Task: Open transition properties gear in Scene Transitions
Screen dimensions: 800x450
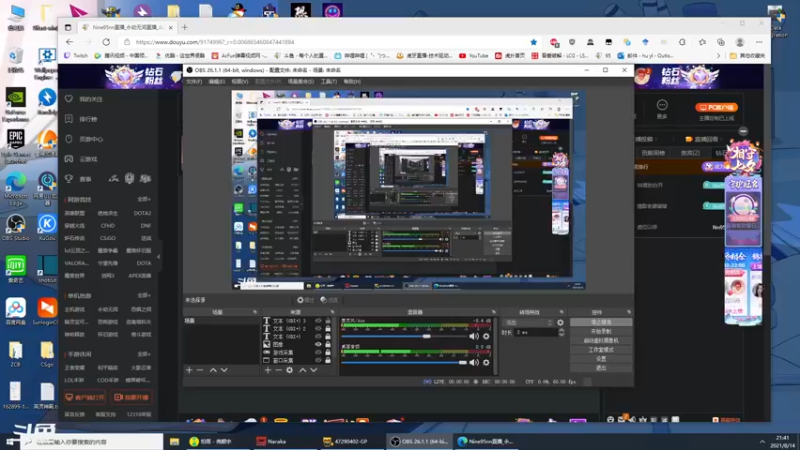Action: pyautogui.click(x=560, y=322)
